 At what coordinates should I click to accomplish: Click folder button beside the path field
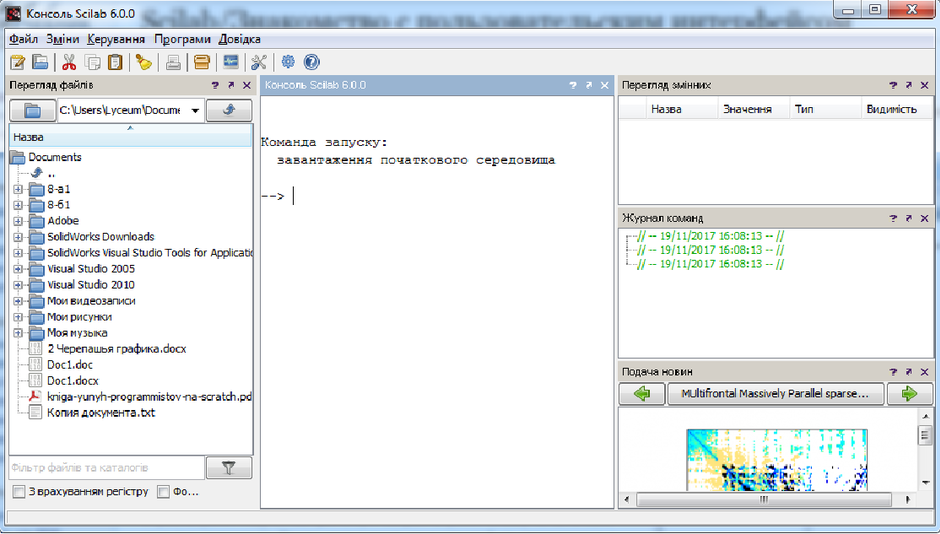coord(32,110)
